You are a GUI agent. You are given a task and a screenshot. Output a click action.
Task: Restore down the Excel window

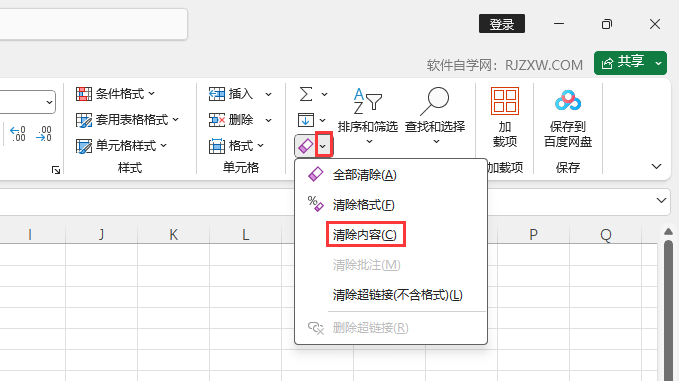pyautogui.click(x=607, y=24)
